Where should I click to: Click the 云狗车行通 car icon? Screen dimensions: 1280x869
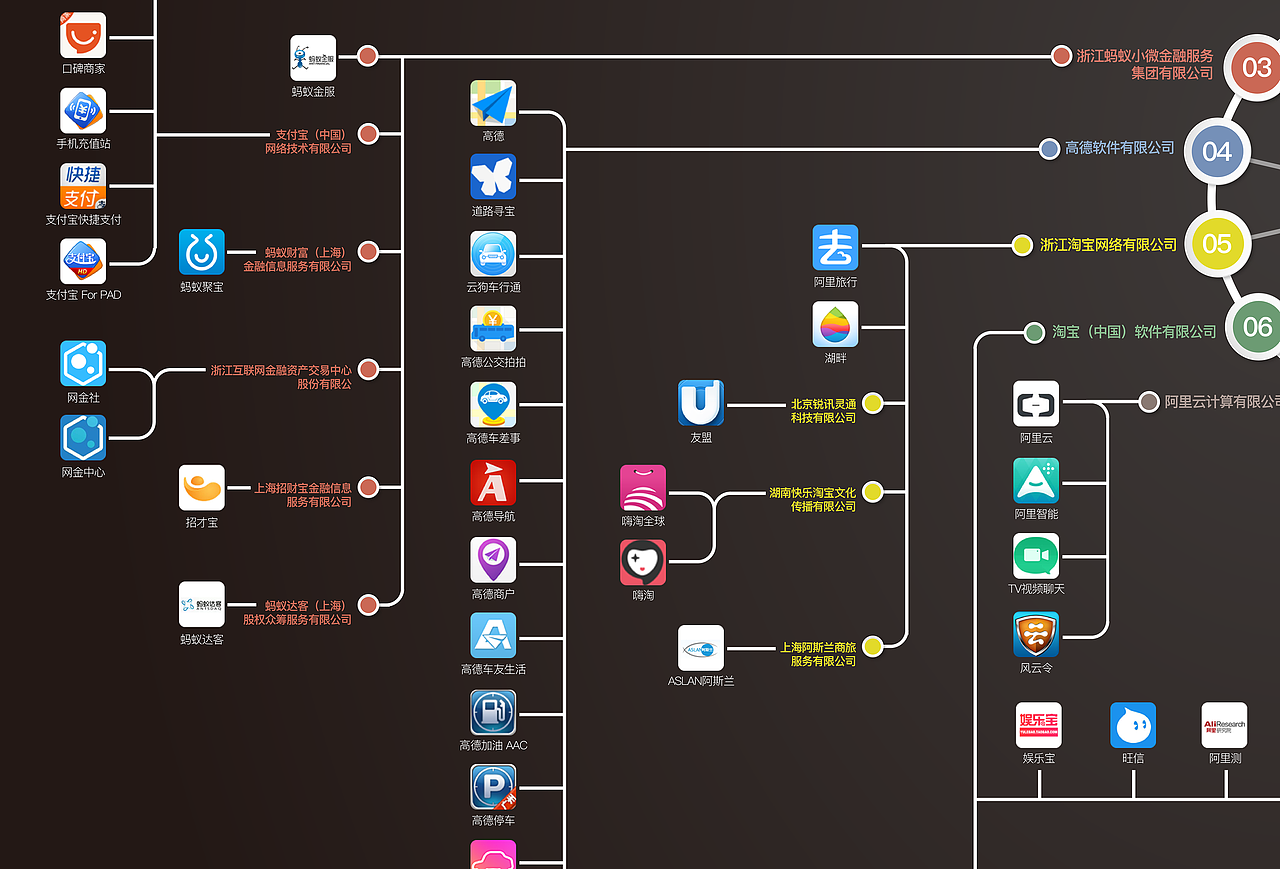(494, 254)
